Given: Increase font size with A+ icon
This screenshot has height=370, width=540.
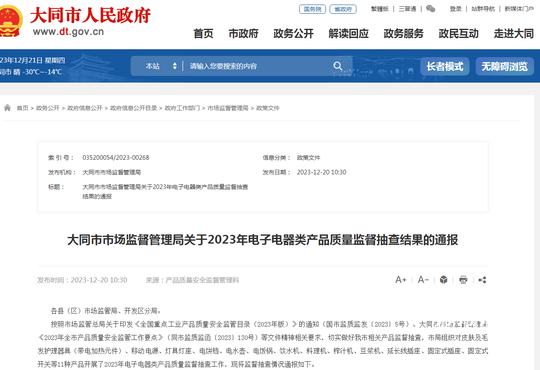Looking at the screenshot, I should pos(401,279).
